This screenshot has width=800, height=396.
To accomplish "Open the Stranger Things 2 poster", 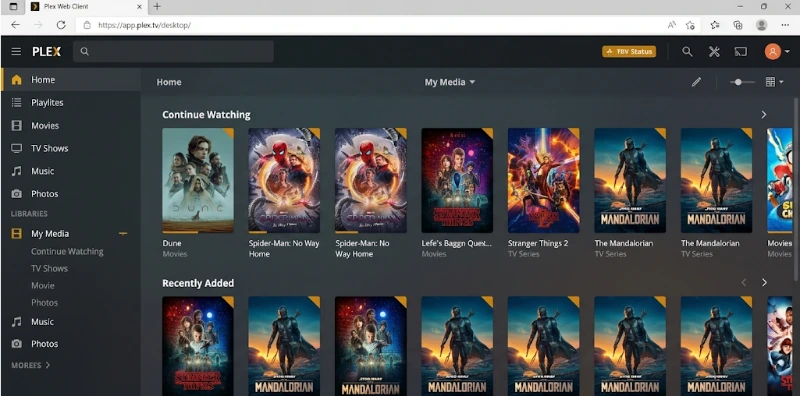I will coord(543,181).
